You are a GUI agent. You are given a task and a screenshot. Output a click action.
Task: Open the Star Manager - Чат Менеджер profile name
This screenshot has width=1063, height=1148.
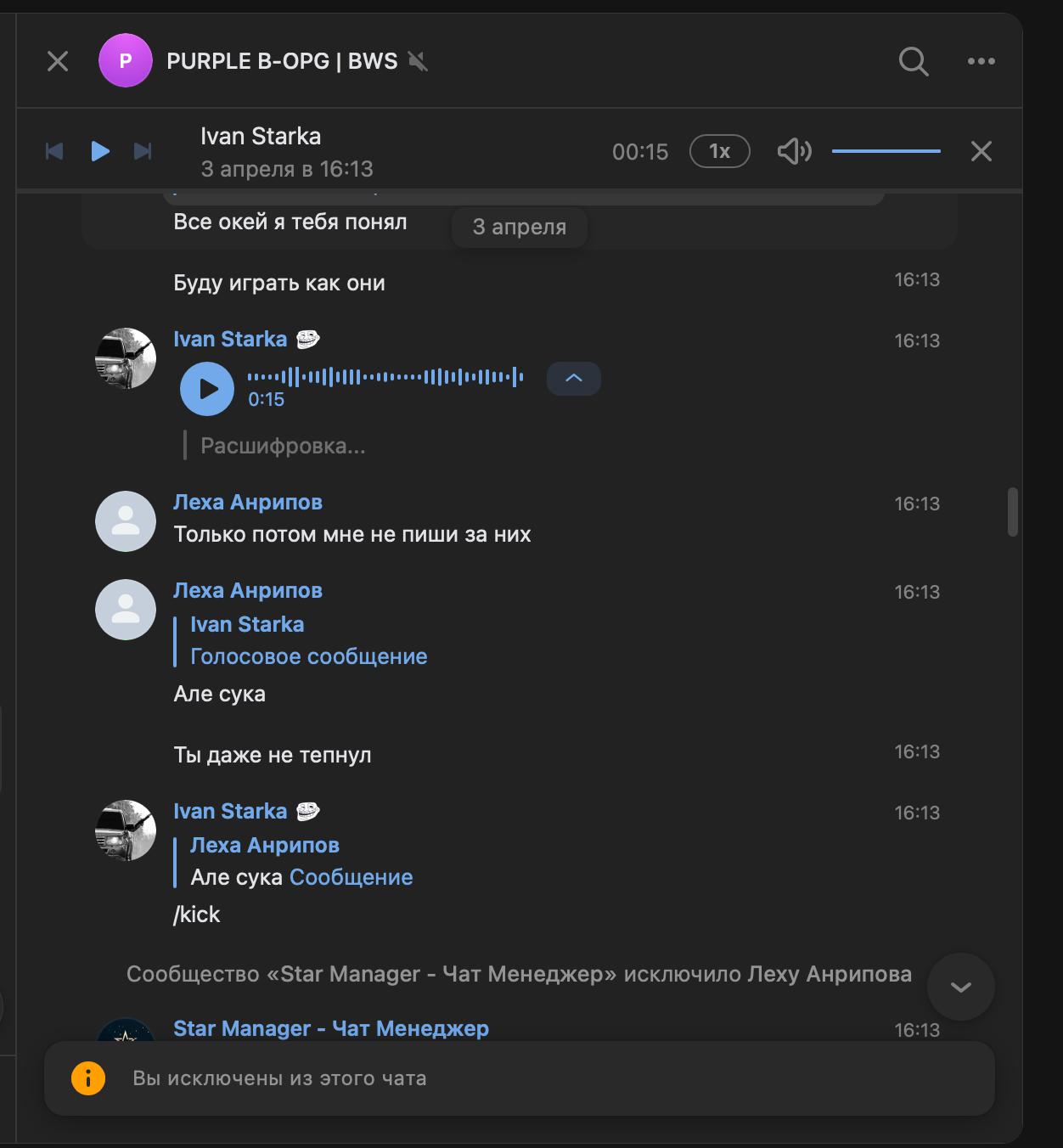(331, 1028)
